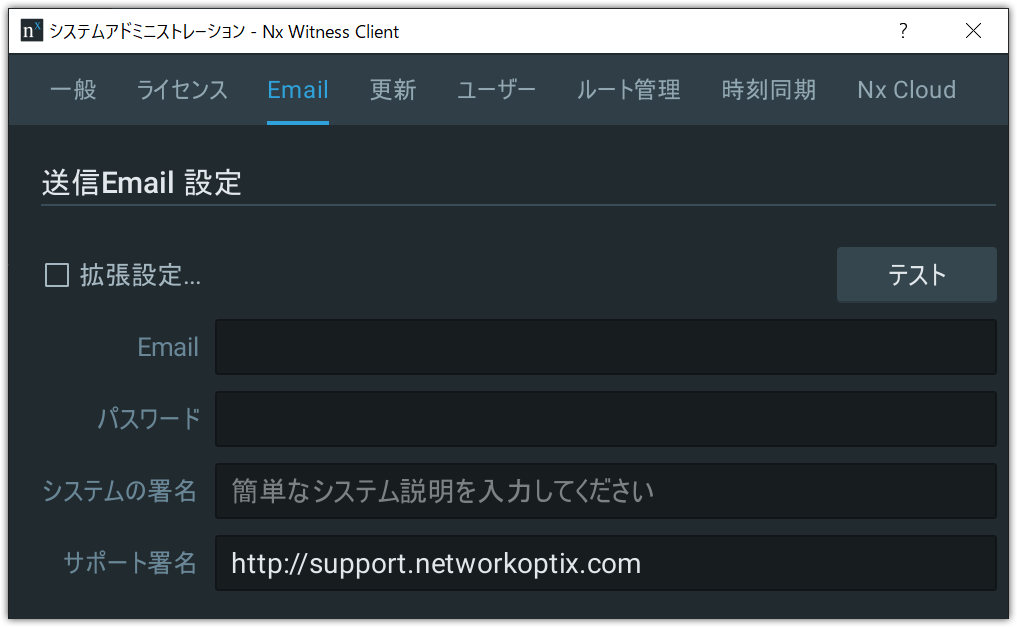Select the Email tab

[x=298, y=89]
